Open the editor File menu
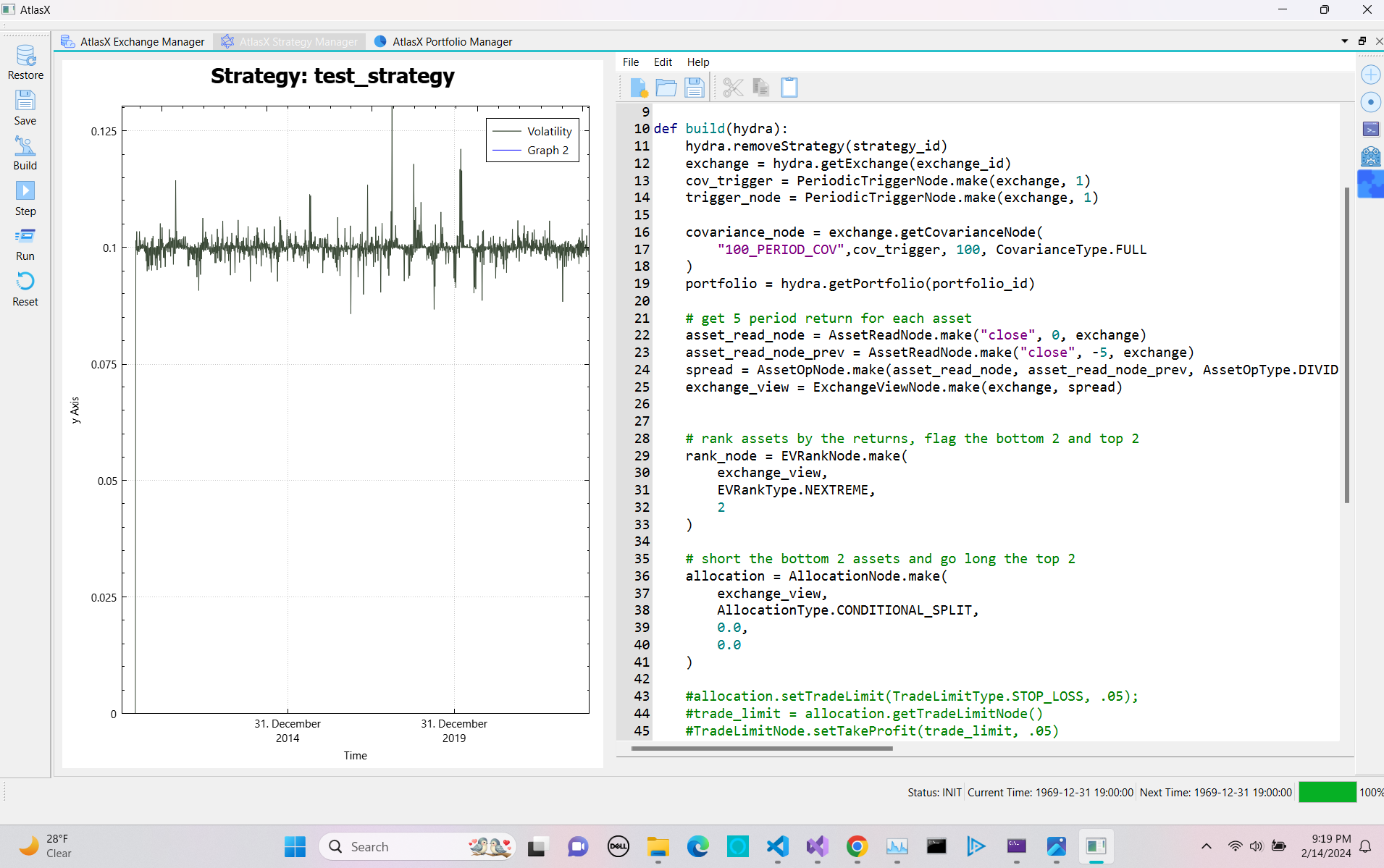This screenshot has width=1384, height=868. pos(630,62)
